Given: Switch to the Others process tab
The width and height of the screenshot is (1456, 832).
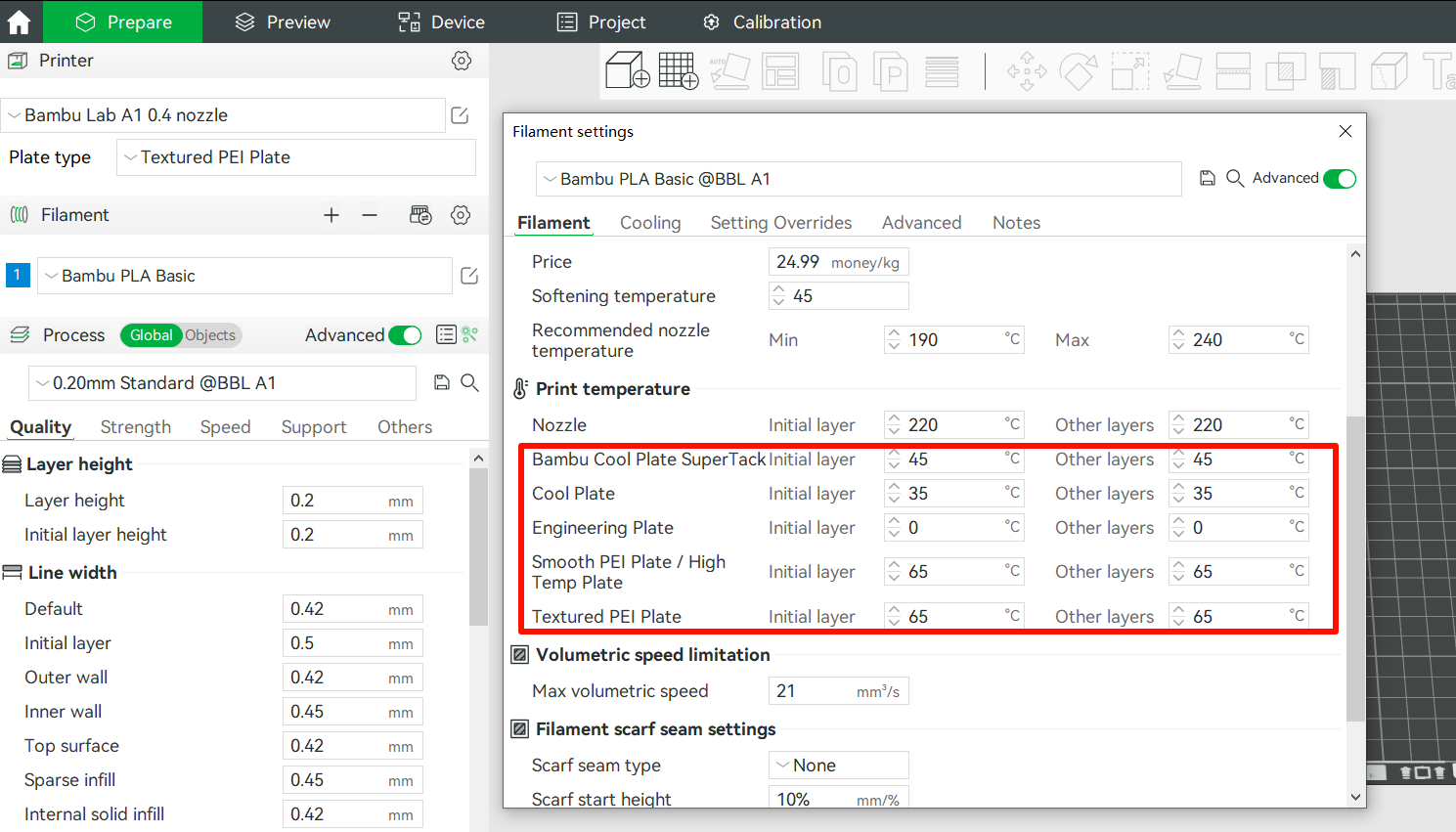Looking at the screenshot, I should 405,427.
